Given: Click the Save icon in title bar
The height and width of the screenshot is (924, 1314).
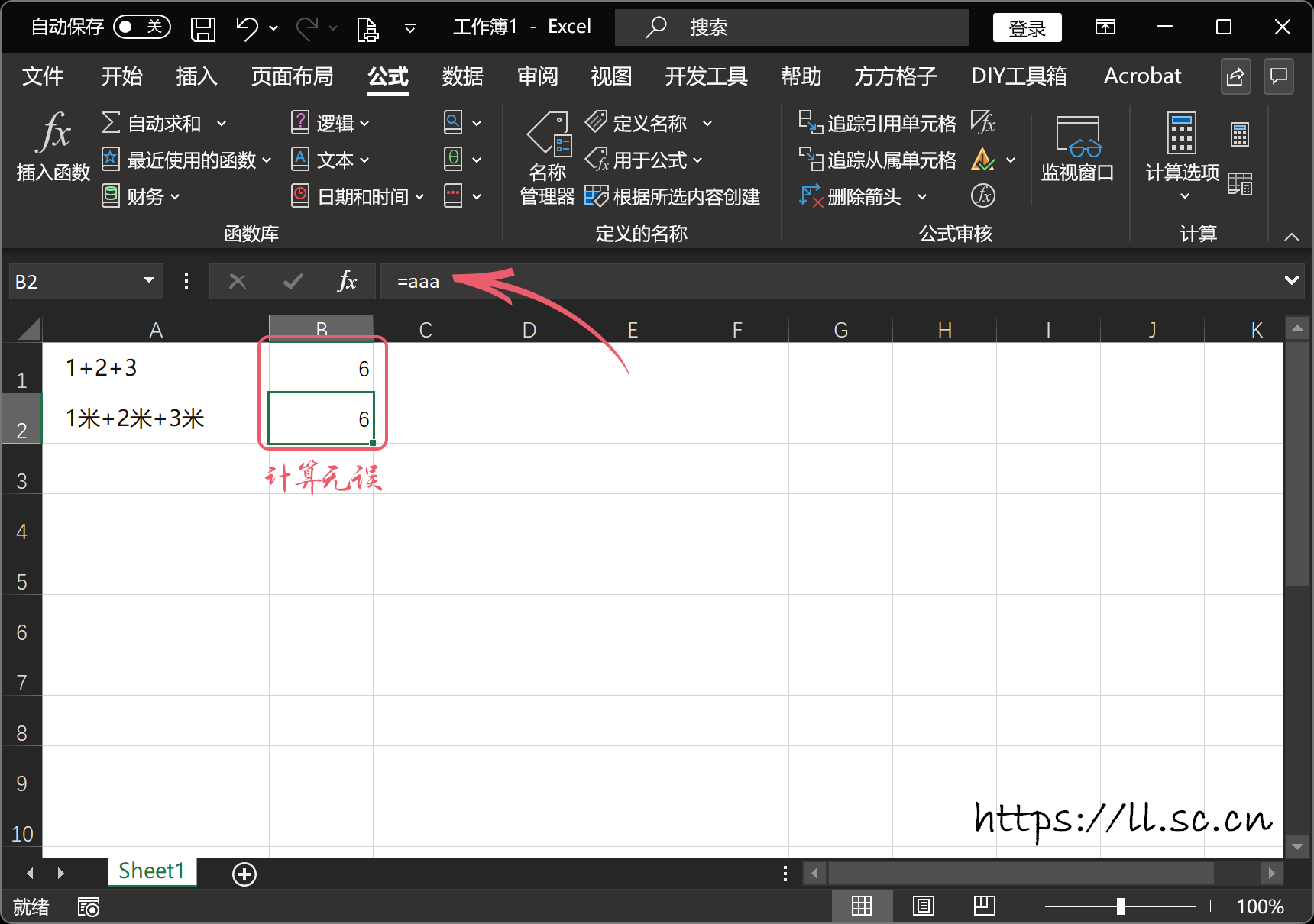Looking at the screenshot, I should (203, 28).
